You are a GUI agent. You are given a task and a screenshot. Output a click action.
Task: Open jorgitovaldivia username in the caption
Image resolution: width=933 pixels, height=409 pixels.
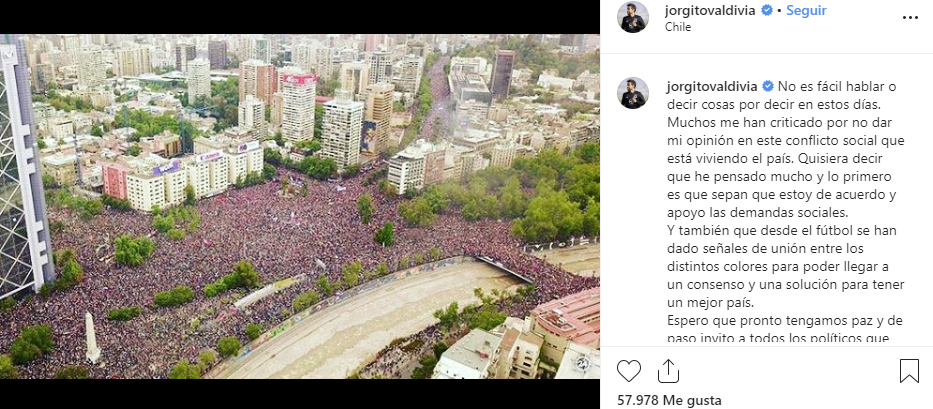tap(710, 86)
